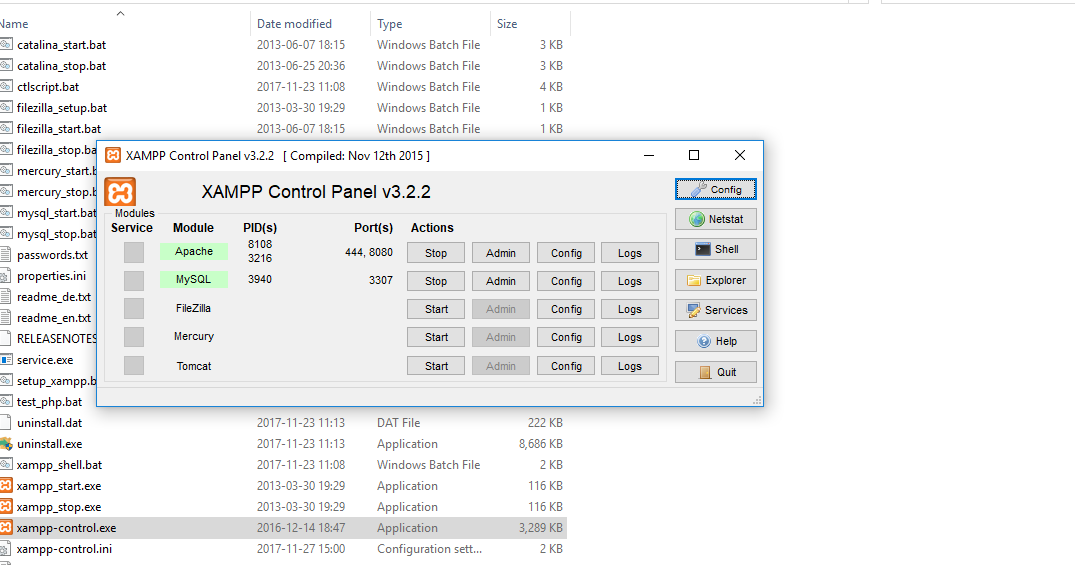
Task: Open Explorer from XAMPP panel
Action: click(x=716, y=280)
